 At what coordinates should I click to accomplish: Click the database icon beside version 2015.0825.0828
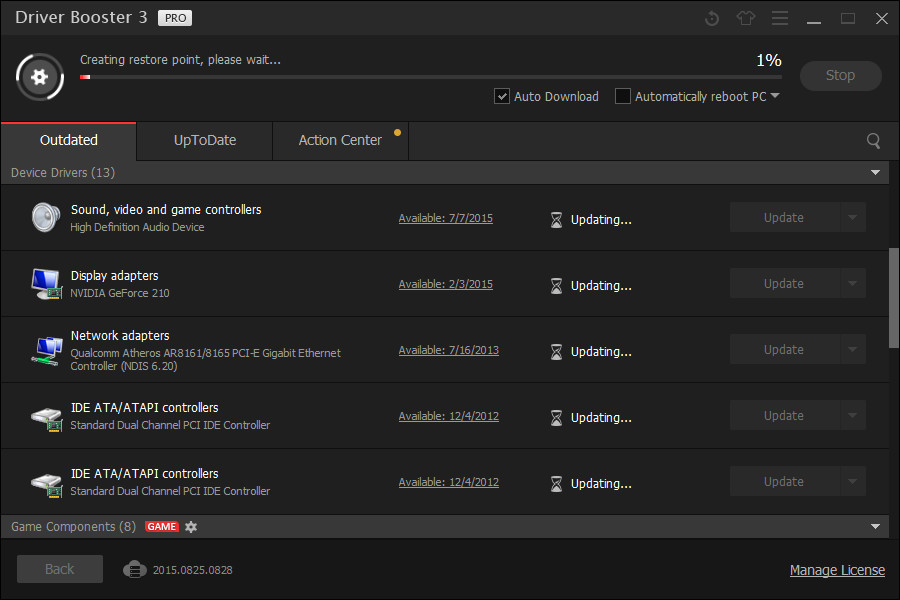(x=135, y=569)
